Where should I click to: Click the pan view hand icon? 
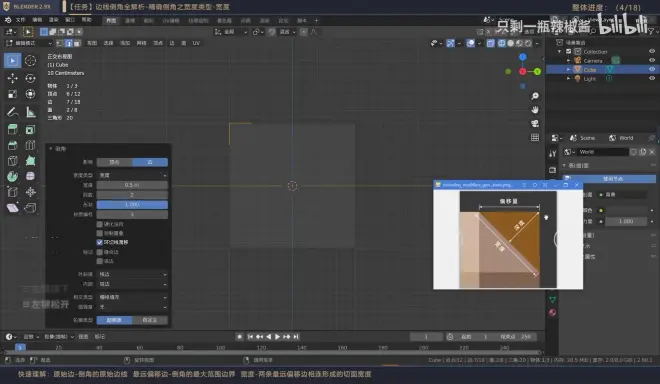click(535, 110)
